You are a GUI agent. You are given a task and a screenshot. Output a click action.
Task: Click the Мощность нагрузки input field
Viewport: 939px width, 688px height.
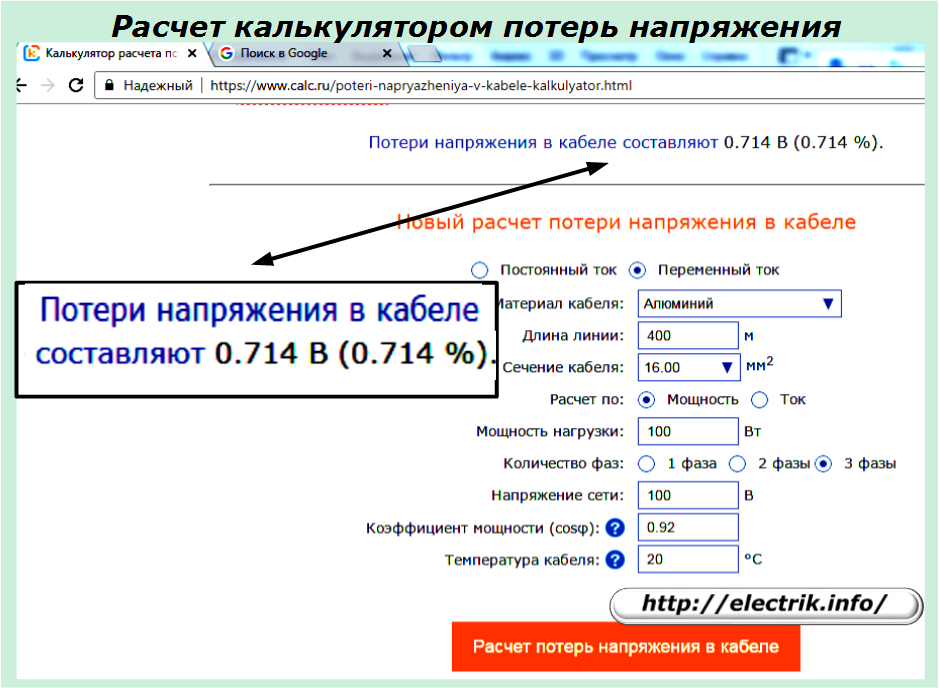(x=687, y=431)
